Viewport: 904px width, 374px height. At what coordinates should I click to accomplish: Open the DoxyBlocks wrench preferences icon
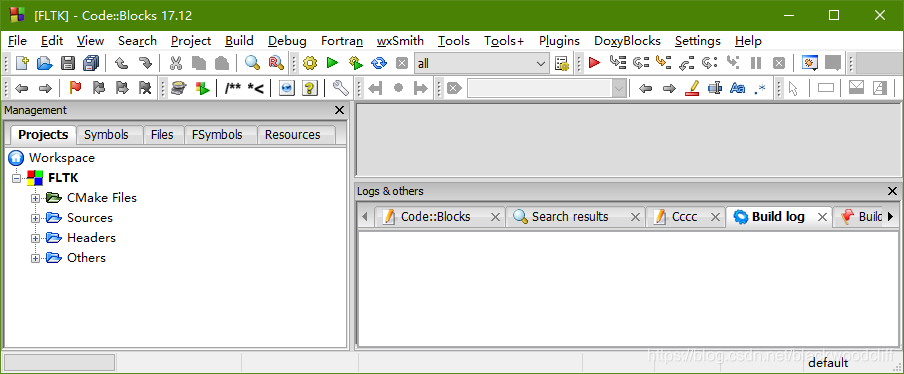click(x=341, y=88)
